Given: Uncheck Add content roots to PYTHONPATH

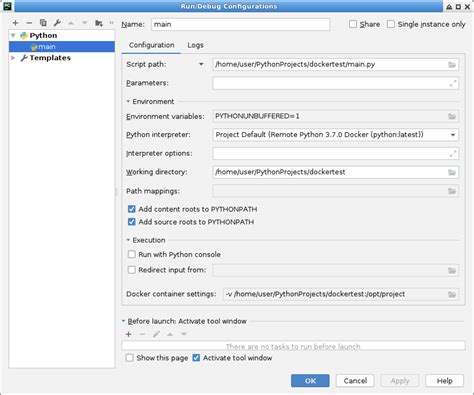Looking at the screenshot, I should click(132, 209).
